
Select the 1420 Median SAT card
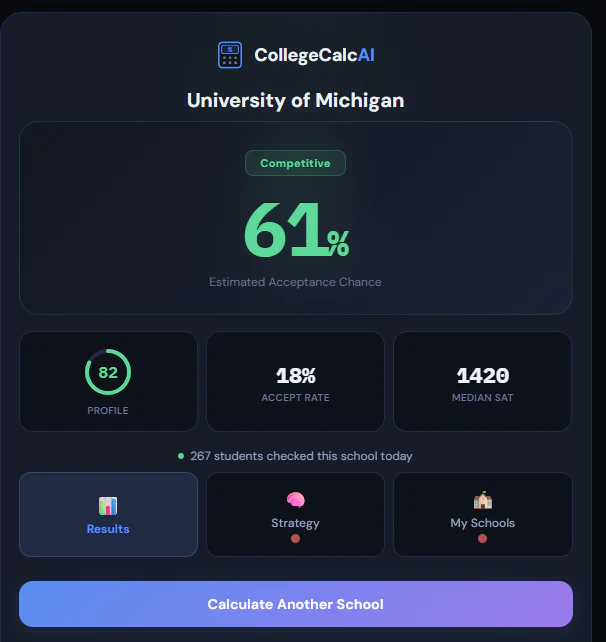click(482, 381)
